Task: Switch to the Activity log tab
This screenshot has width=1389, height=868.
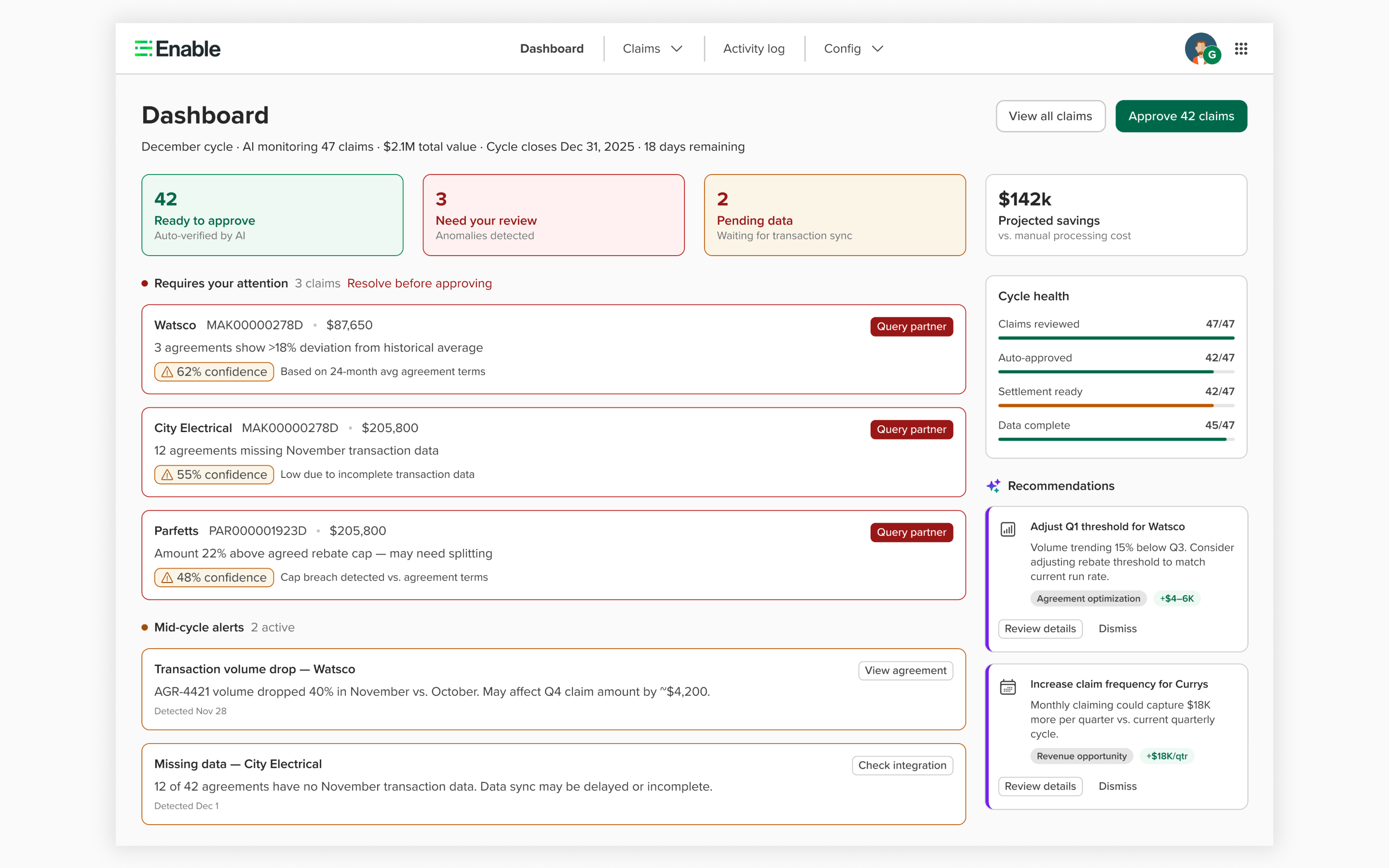Action: (x=754, y=48)
